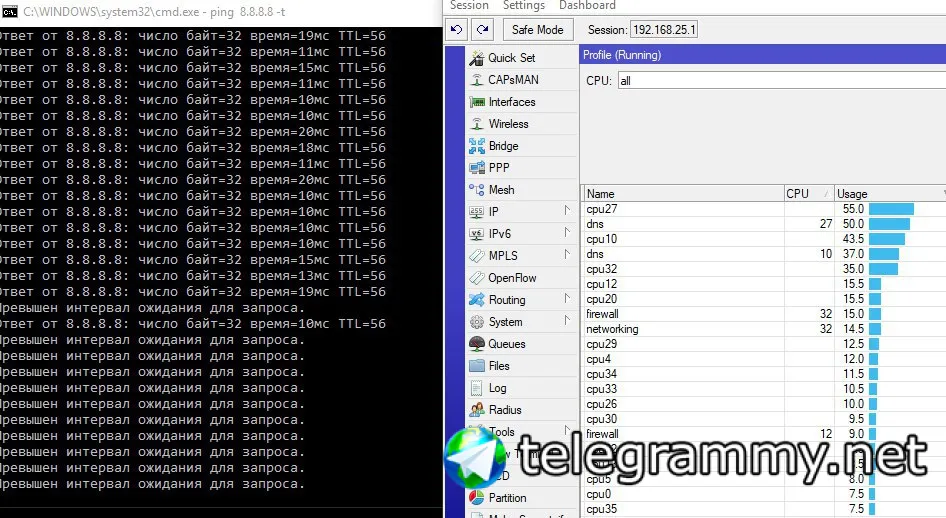This screenshot has width=946, height=518.
Task: Open the Settings menu
Action: [524, 5]
